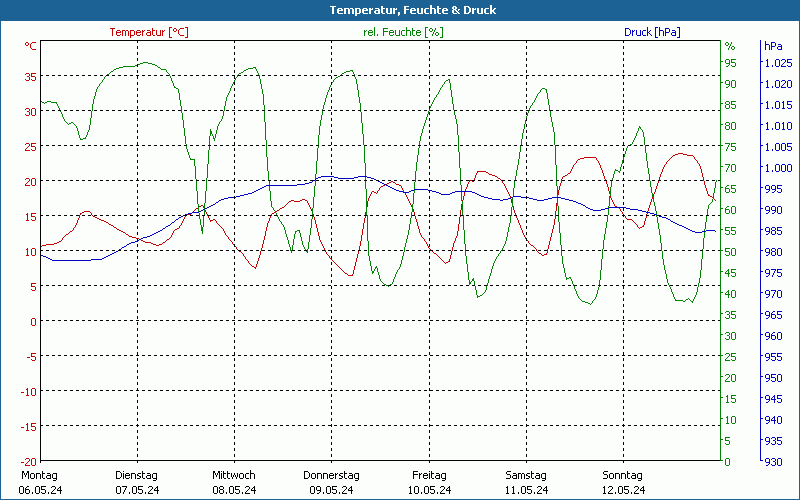Click the red temperature axis value '-20'
This screenshot has height=500, width=800.
(29, 462)
